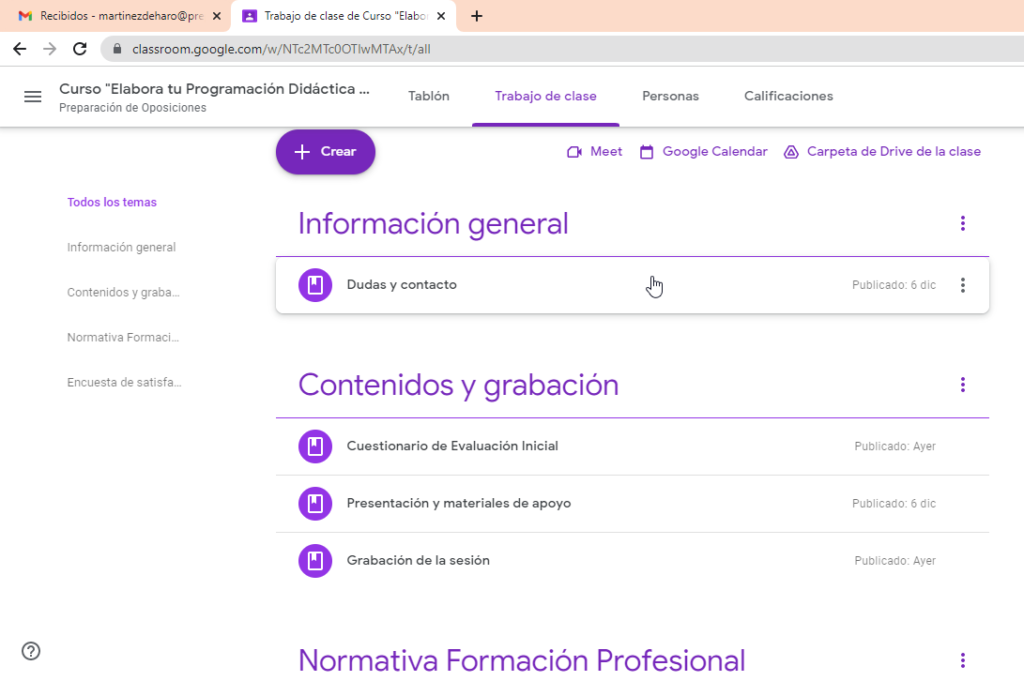1024x681 pixels.
Task: Click Publicado: 6 dic on Dudas row
Action: pyautogui.click(x=893, y=285)
